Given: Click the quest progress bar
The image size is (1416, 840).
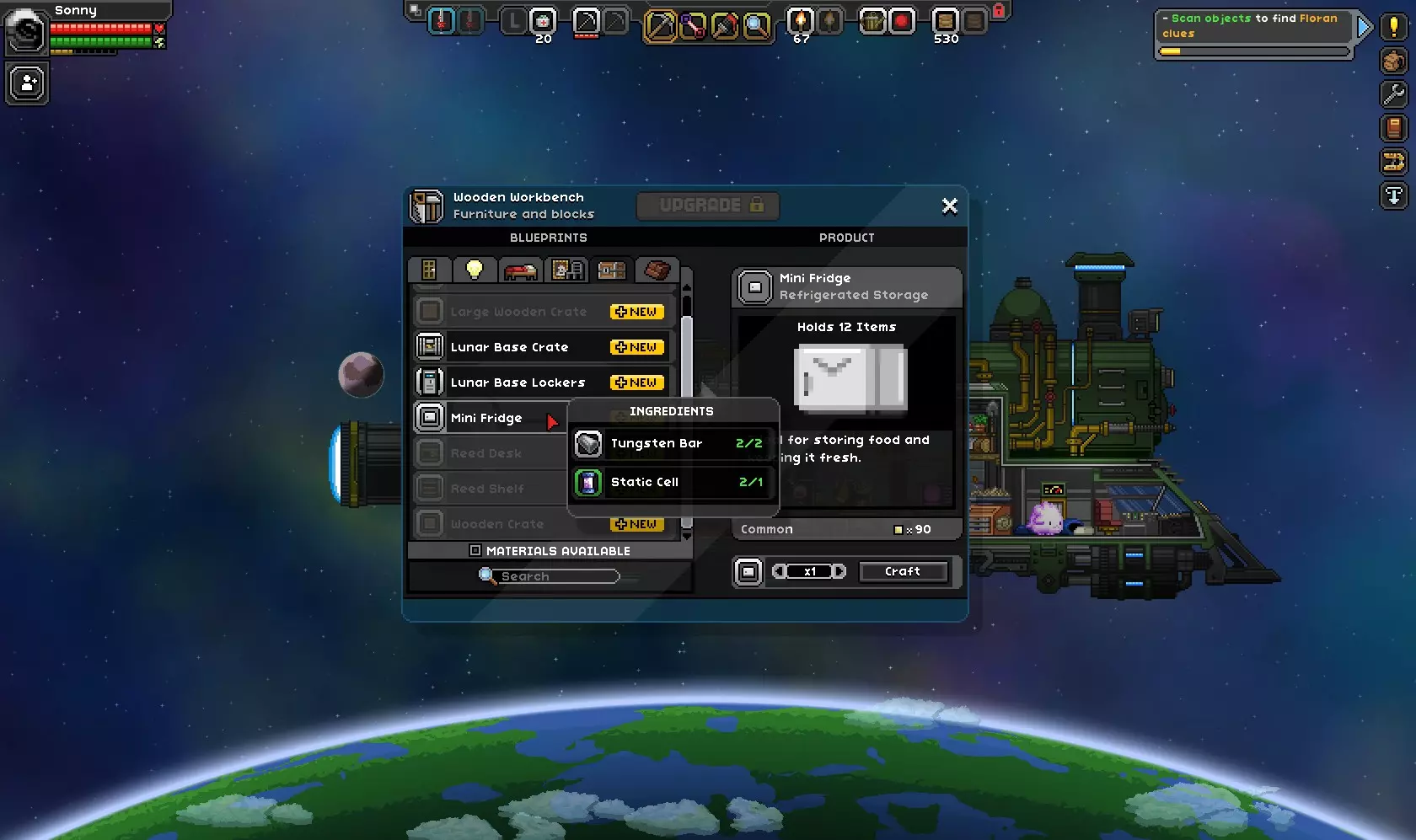Looking at the screenshot, I should pyautogui.click(x=1254, y=51).
